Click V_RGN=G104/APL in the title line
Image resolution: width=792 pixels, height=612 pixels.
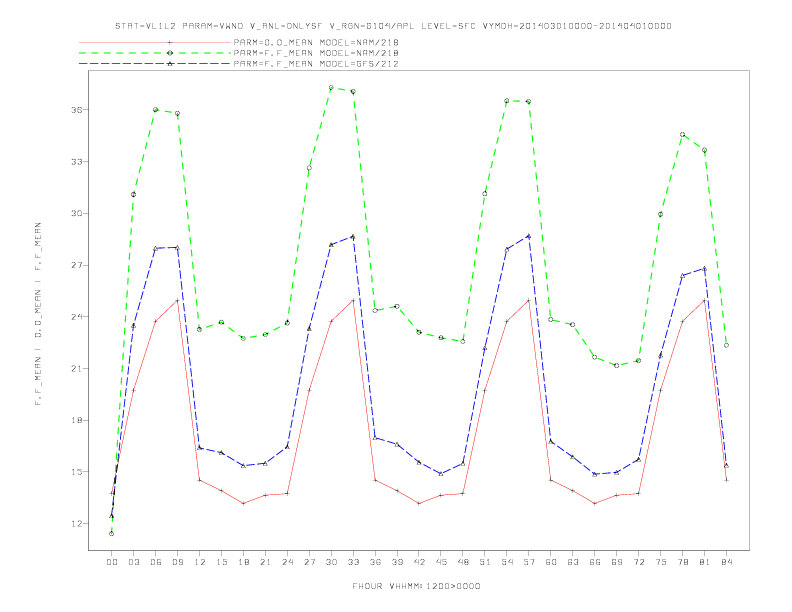(372, 26)
